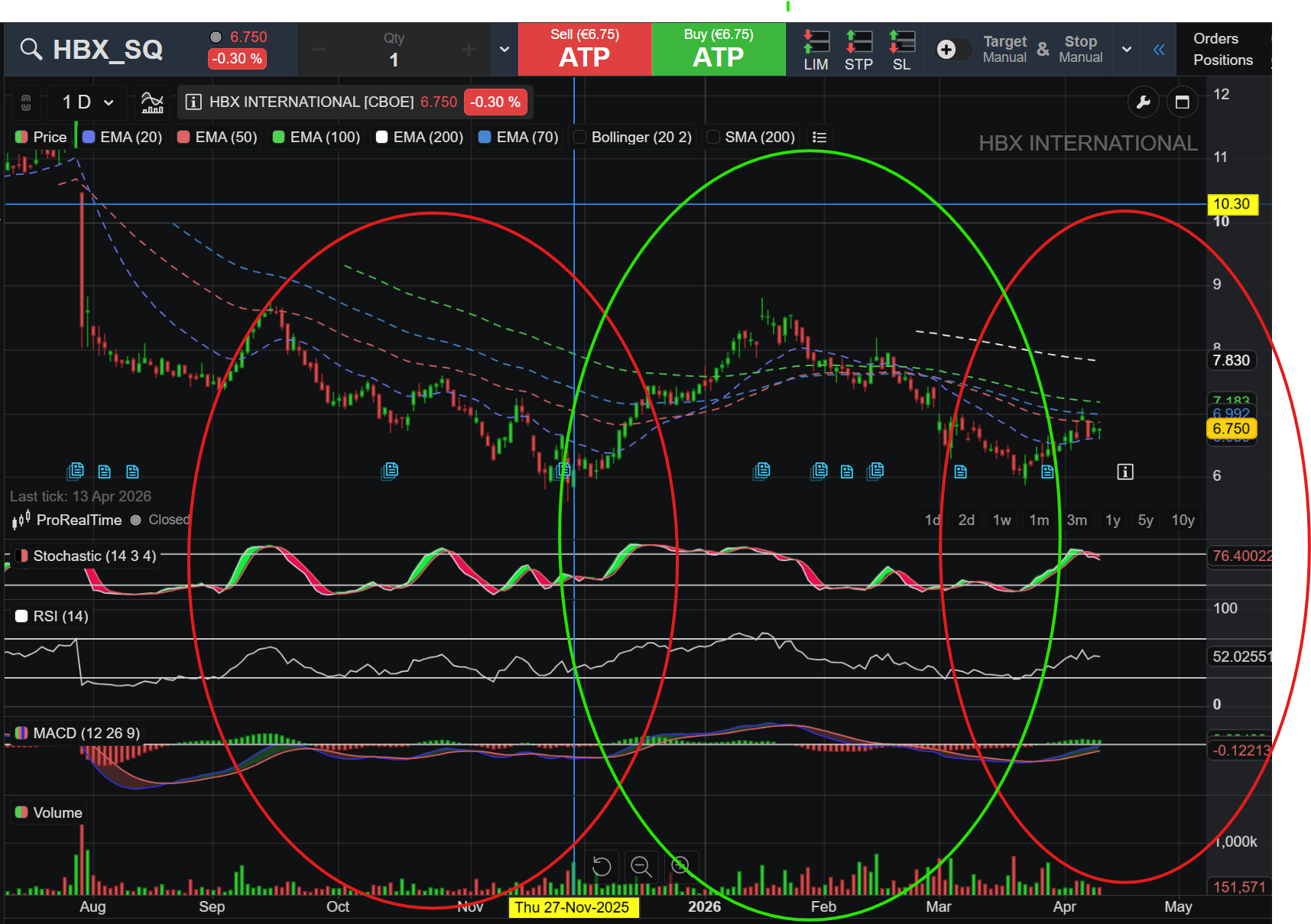
Task: Enable the SMA (200) indicator
Action: [x=751, y=137]
